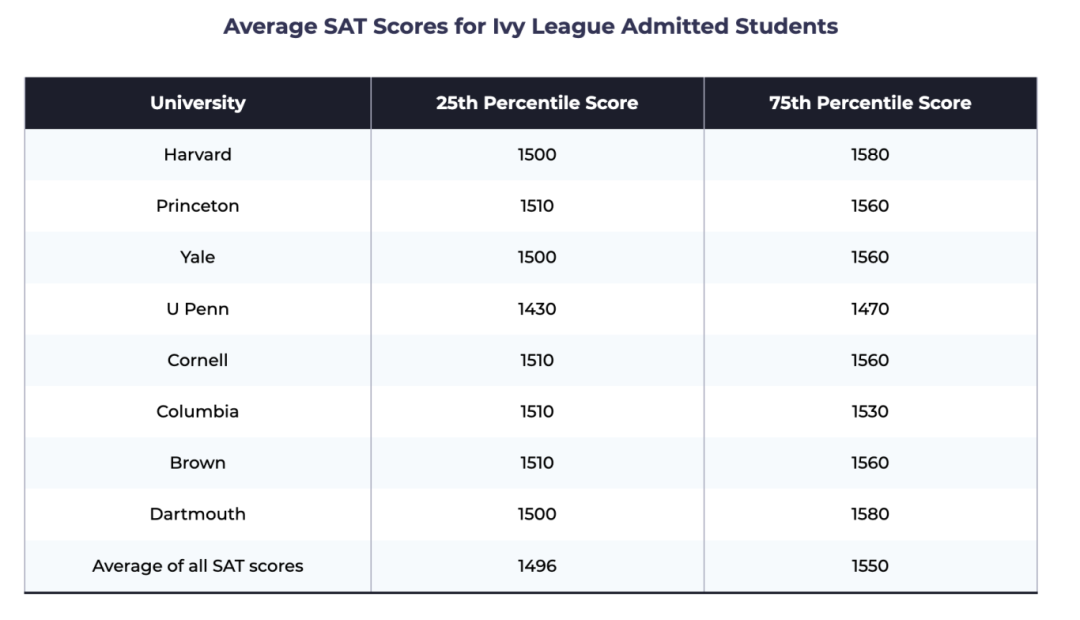Click the Dartmouth table cell
The height and width of the screenshot is (620, 1080).
pos(197,514)
